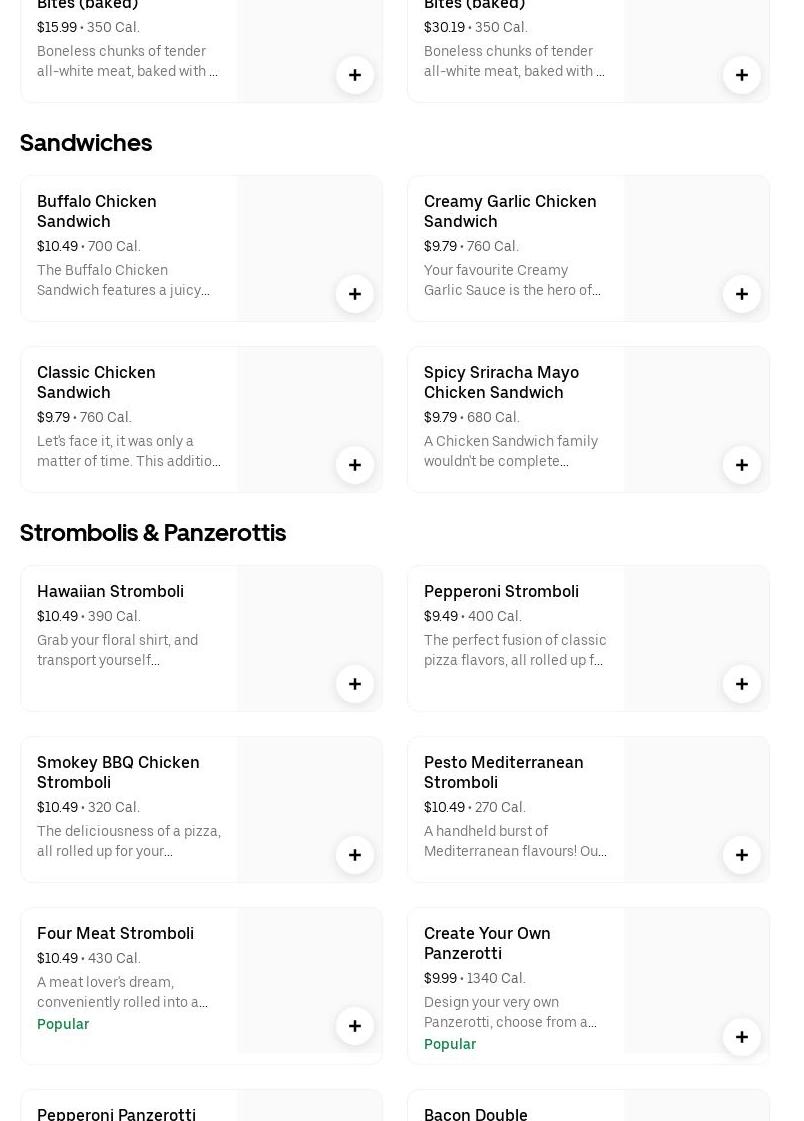
Task: Open Pepperoni Stromboli item title
Action: pyautogui.click(x=501, y=591)
